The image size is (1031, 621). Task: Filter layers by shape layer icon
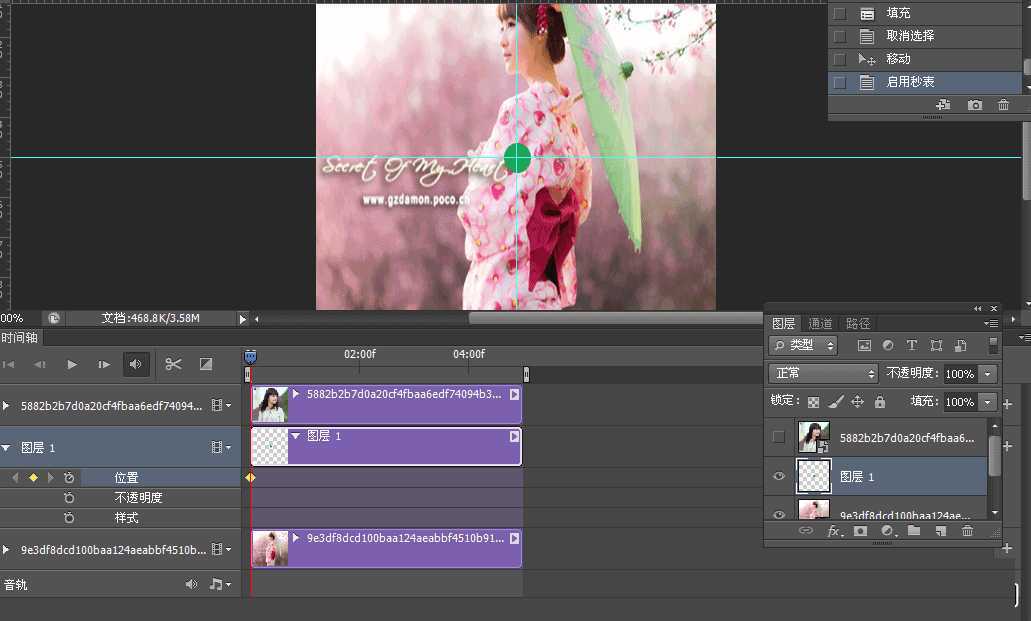(x=936, y=345)
